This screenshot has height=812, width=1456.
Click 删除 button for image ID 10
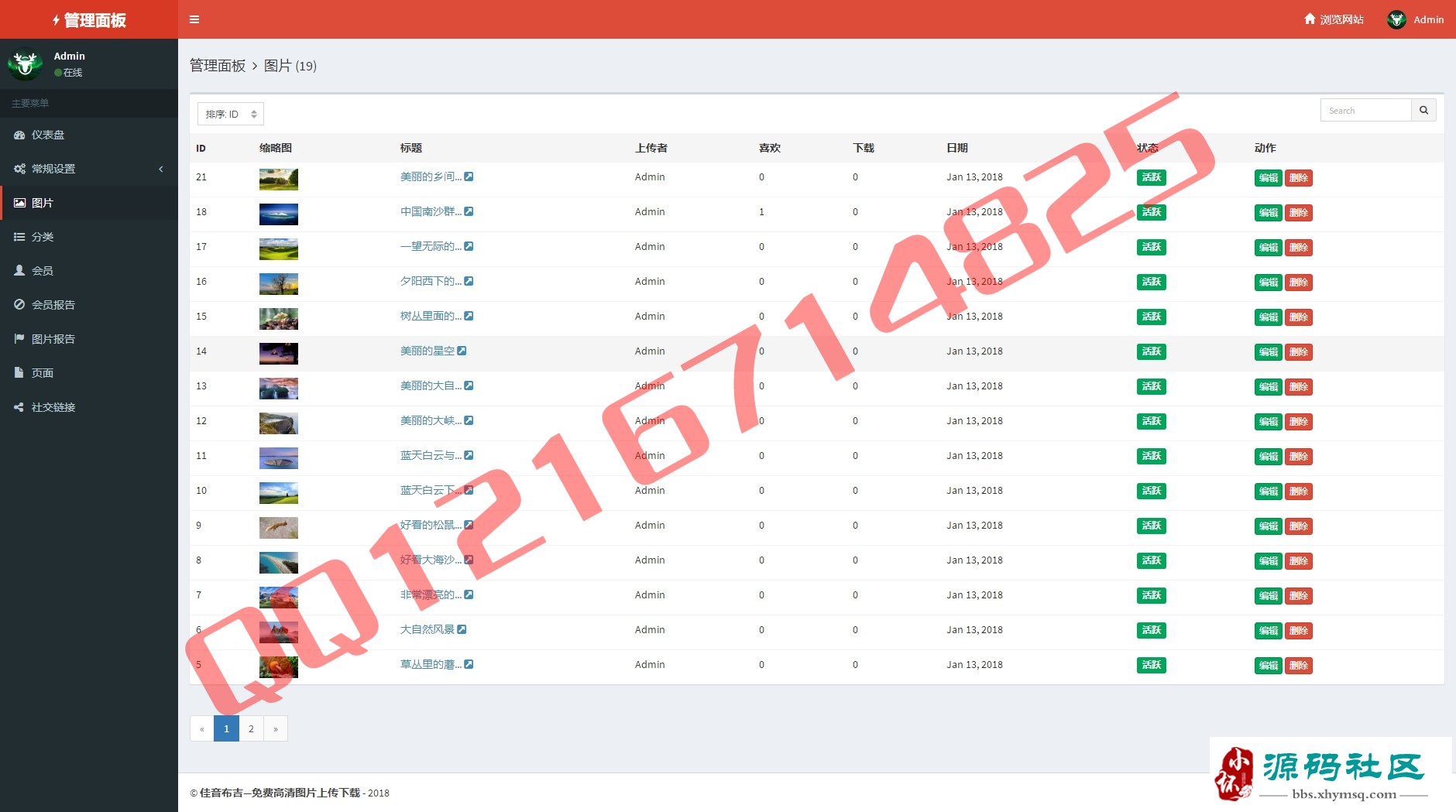pos(1299,492)
